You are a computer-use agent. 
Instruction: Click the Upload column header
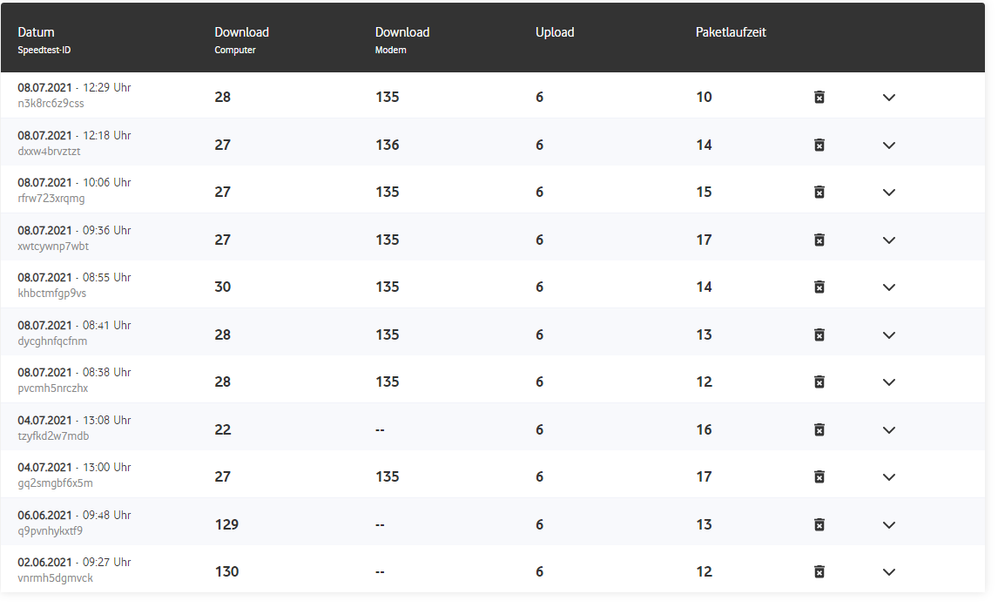coord(555,33)
